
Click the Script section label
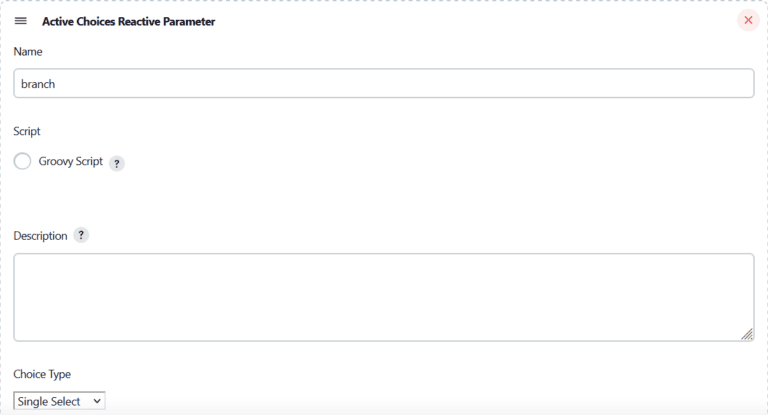click(26, 131)
